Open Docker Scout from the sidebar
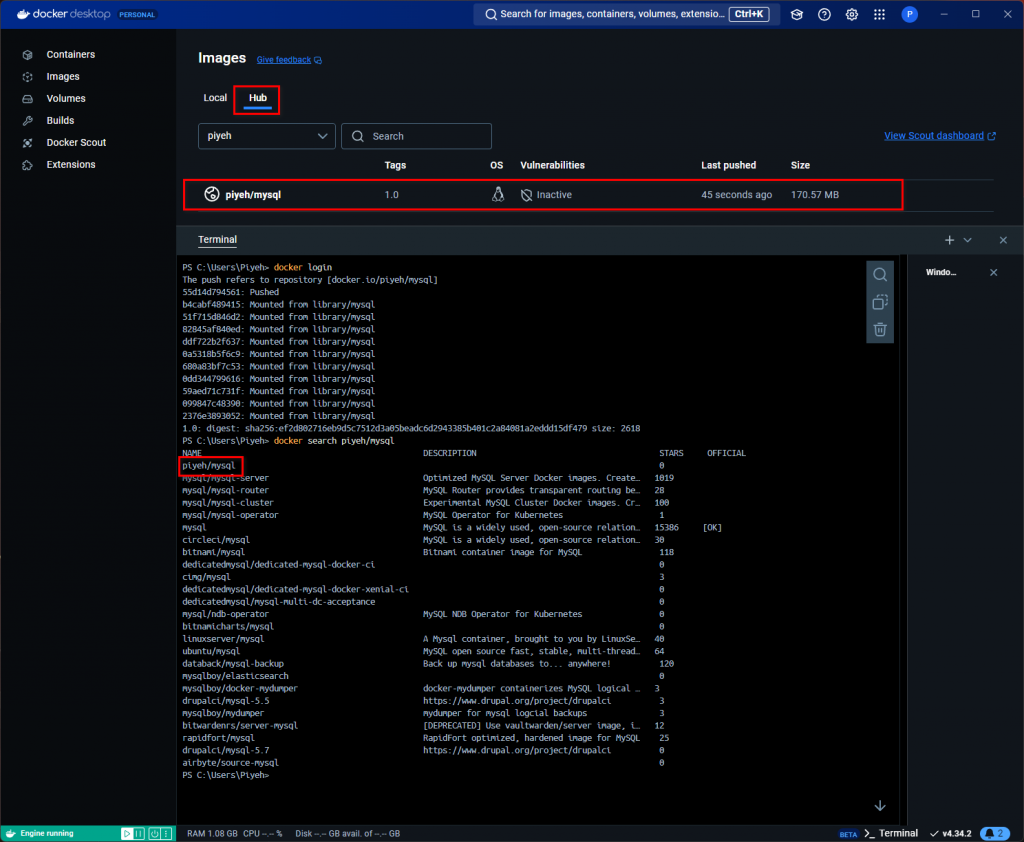The image size is (1024, 842). [76, 142]
